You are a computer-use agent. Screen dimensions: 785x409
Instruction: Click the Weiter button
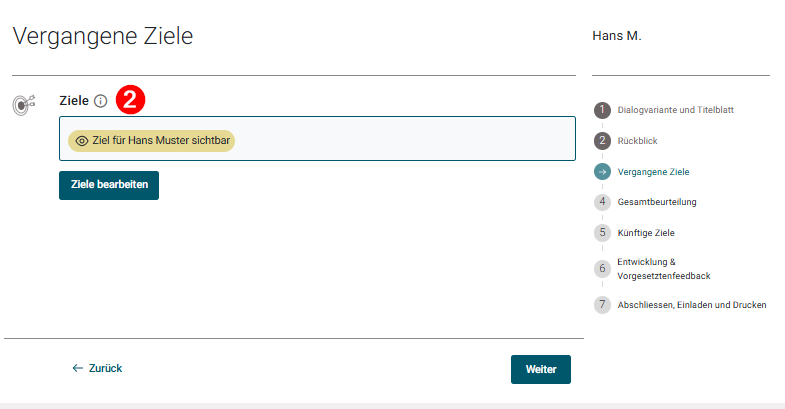pos(540,369)
